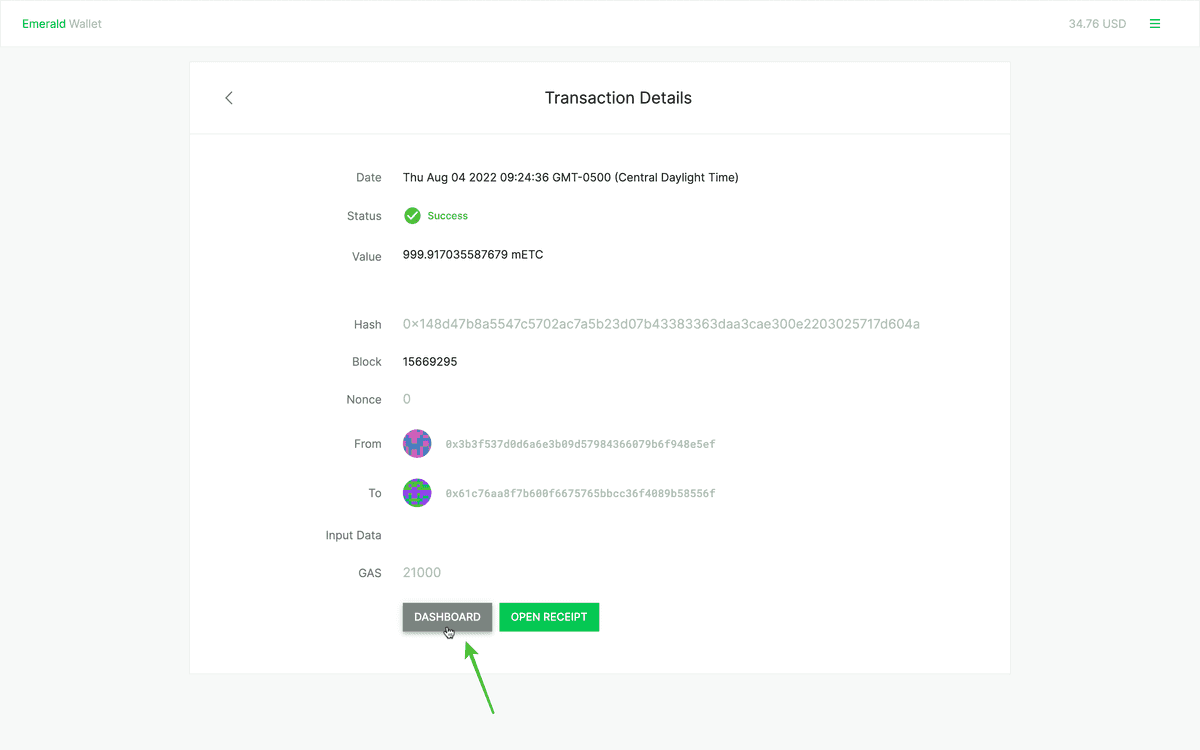
Task: Click the From address identicon avatar
Action: 417,443
